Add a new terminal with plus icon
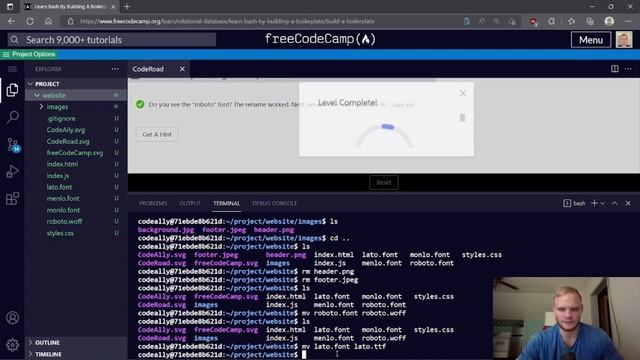The image size is (640, 360). tap(594, 203)
